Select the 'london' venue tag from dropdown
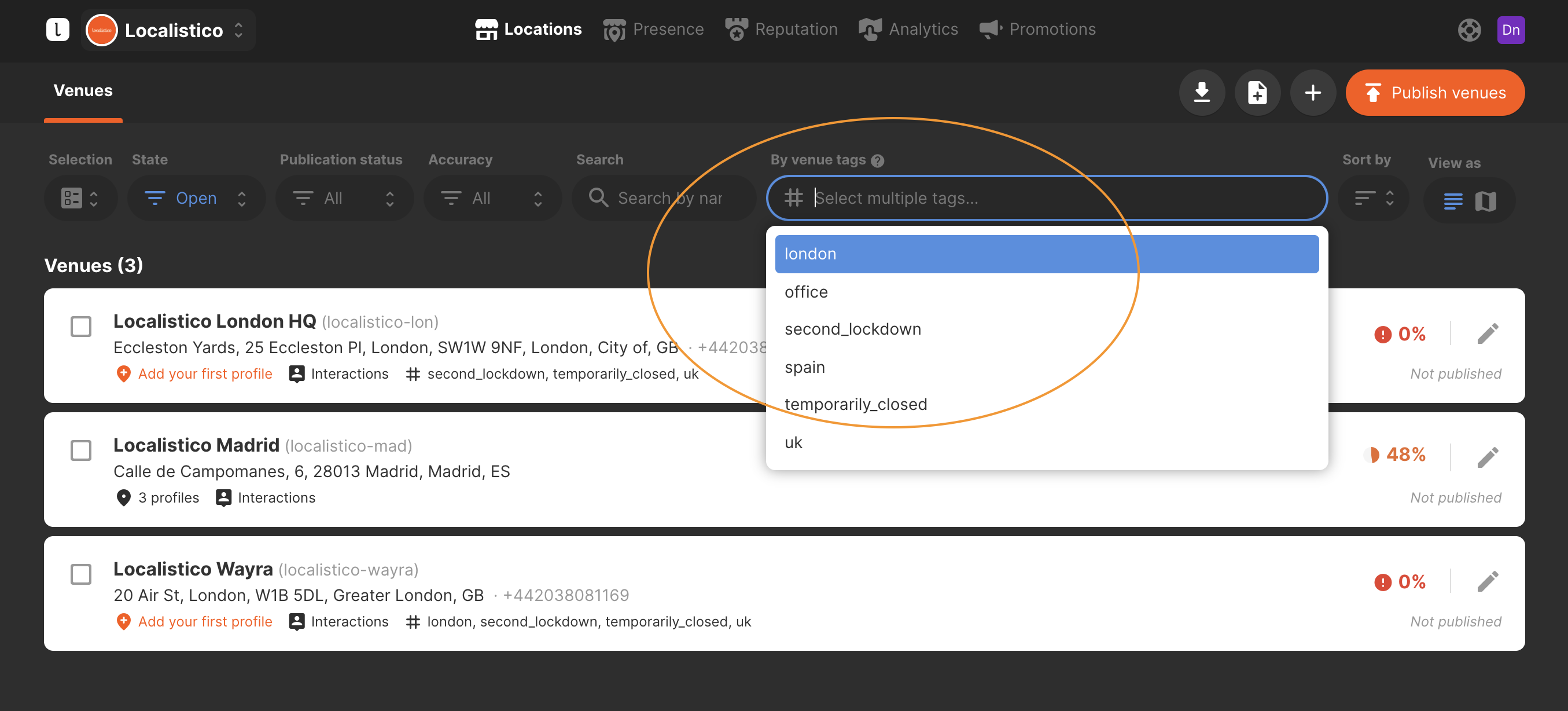 (x=1047, y=253)
